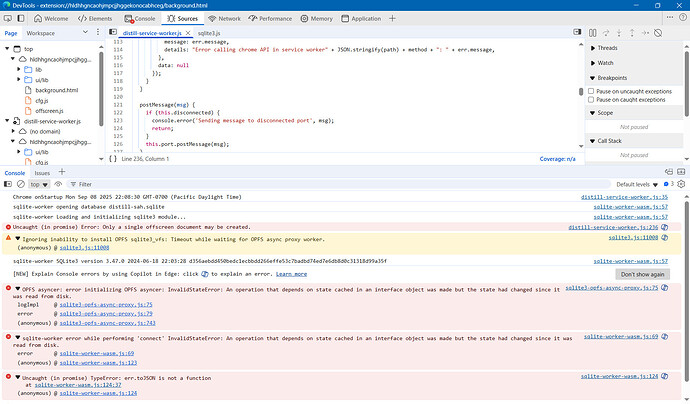Click Copilot explain icon on the yellow OPFS warning
This screenshot has height=404, width=690.
(x=664, y=238)
